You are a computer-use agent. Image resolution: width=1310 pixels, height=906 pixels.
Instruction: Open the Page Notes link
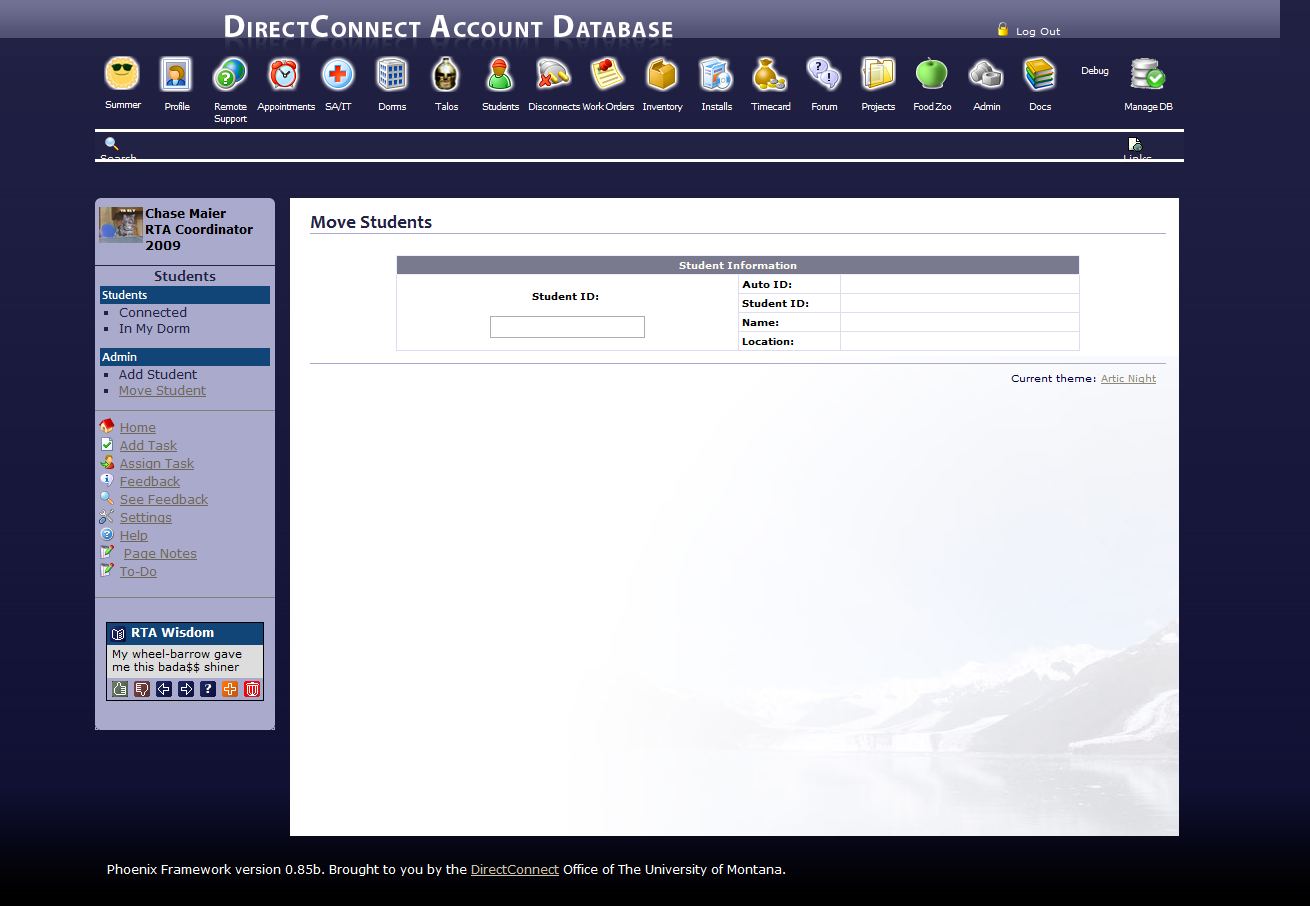point(160,554)
